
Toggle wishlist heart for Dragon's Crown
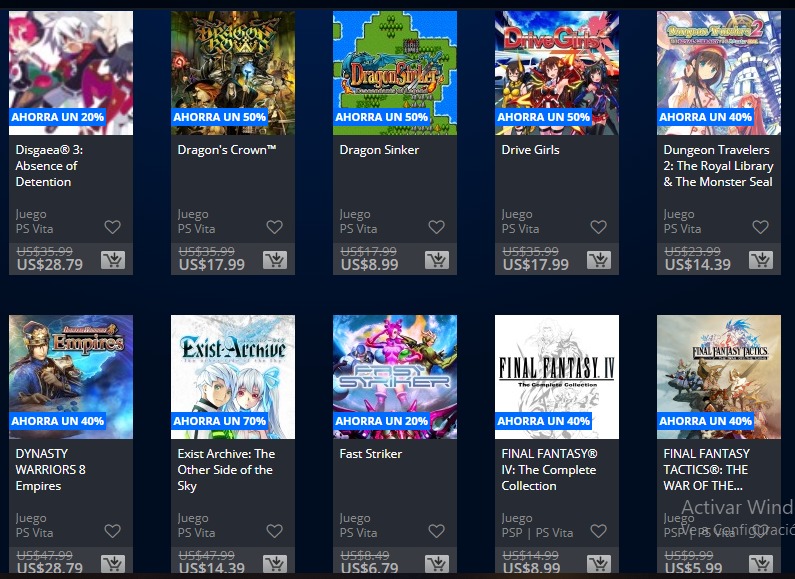point(275,227)
